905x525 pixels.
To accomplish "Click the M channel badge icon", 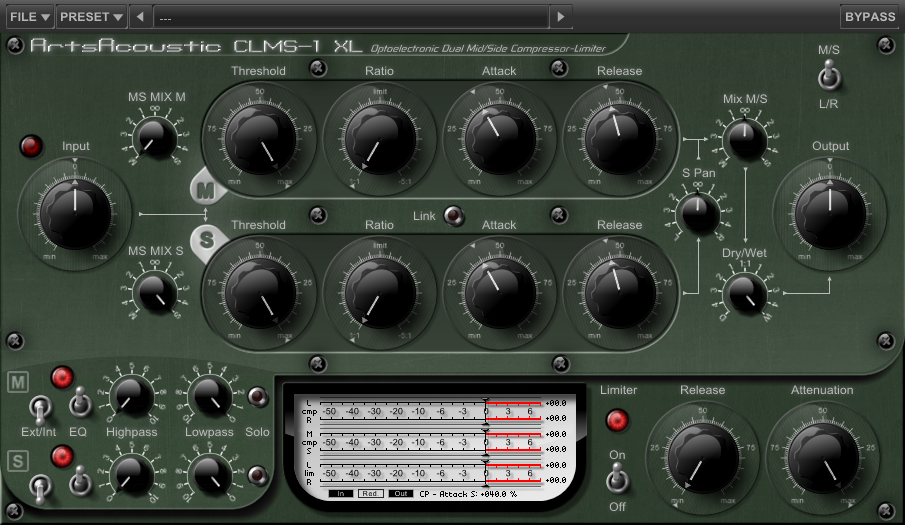I will [x=204, y=187].
